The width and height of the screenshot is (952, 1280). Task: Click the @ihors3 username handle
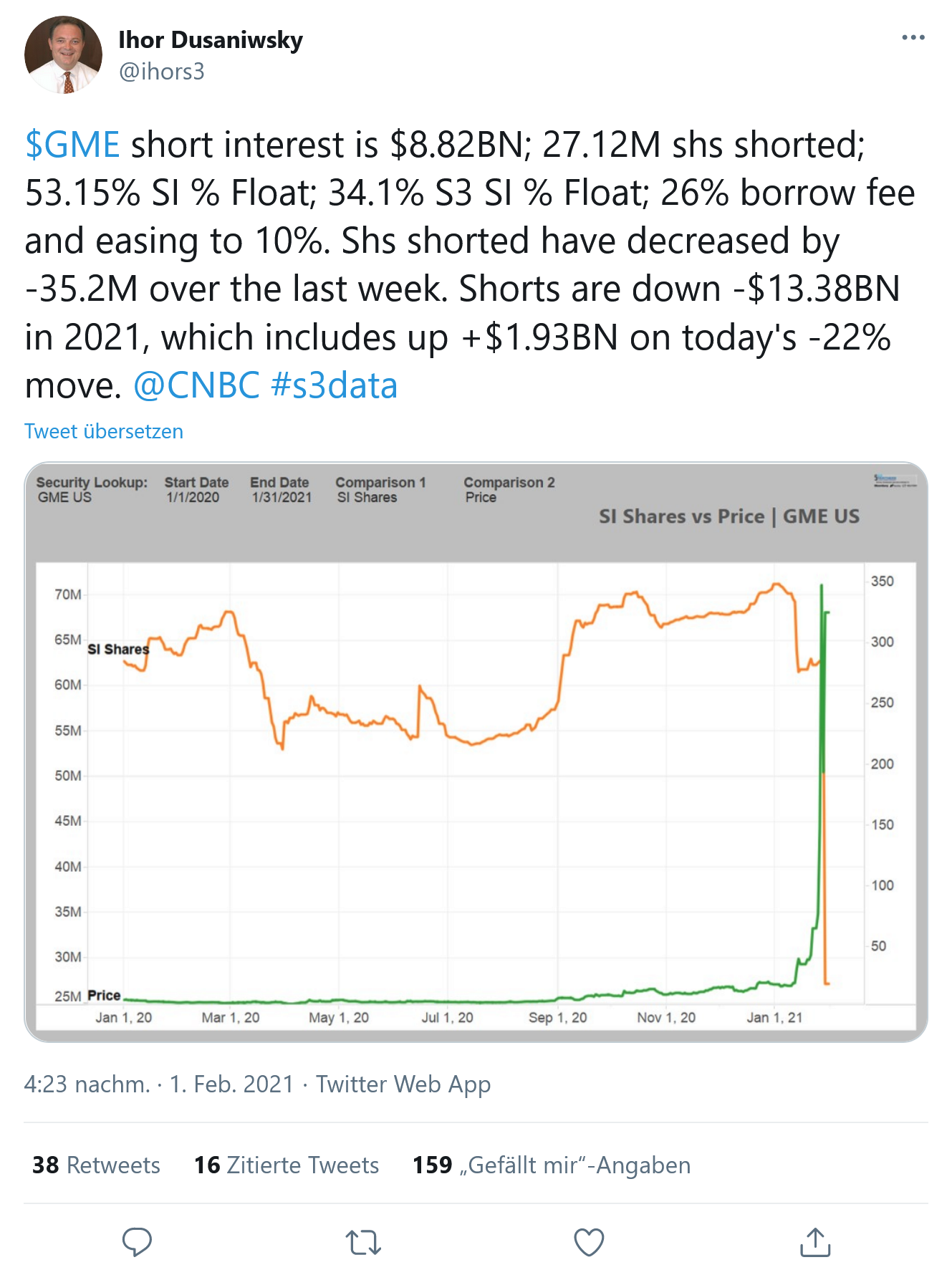pos(162,72)
